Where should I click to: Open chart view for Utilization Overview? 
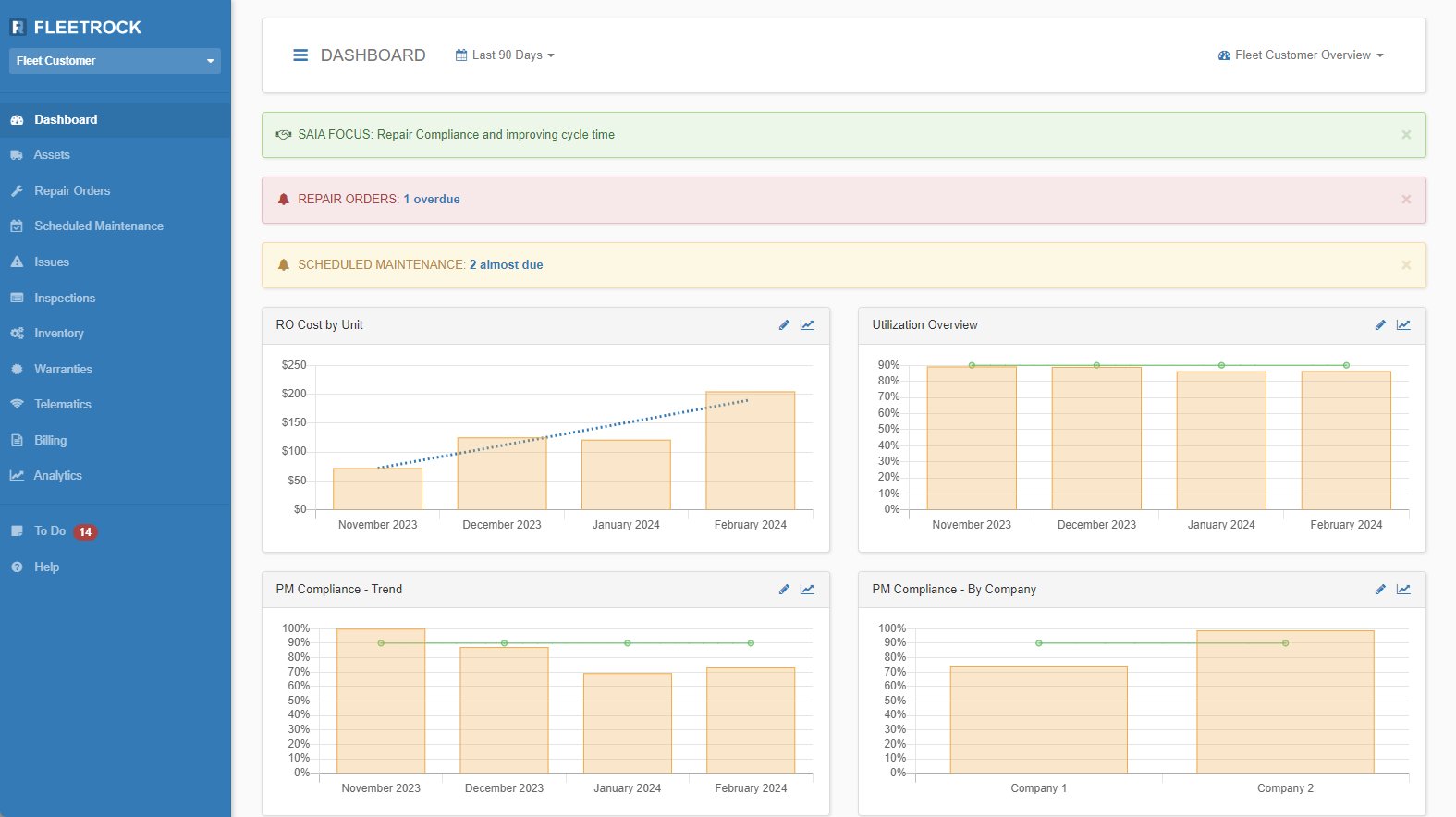(1403, 325)
